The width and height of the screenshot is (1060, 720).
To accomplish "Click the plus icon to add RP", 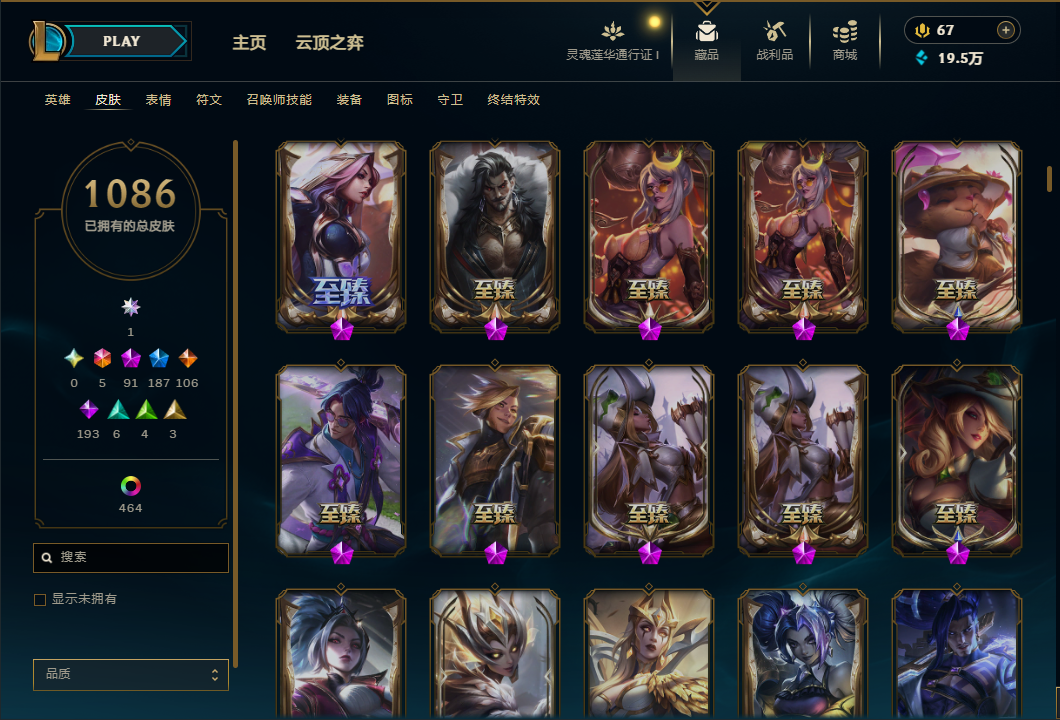I will 1006,30.
